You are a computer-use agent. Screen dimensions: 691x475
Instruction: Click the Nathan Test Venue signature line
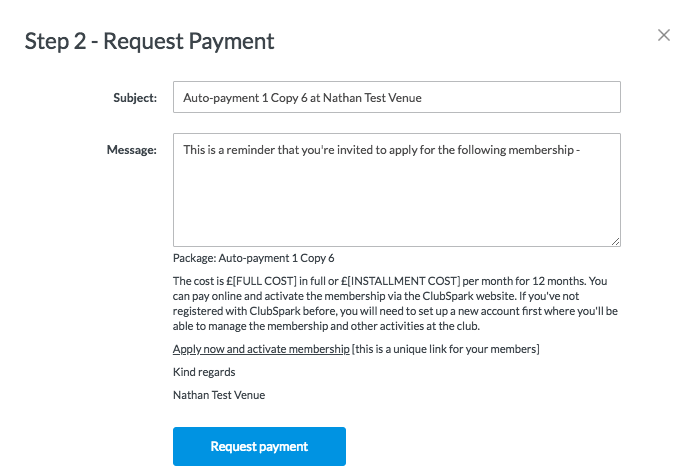pyautogui.click(x=218, y=394)
